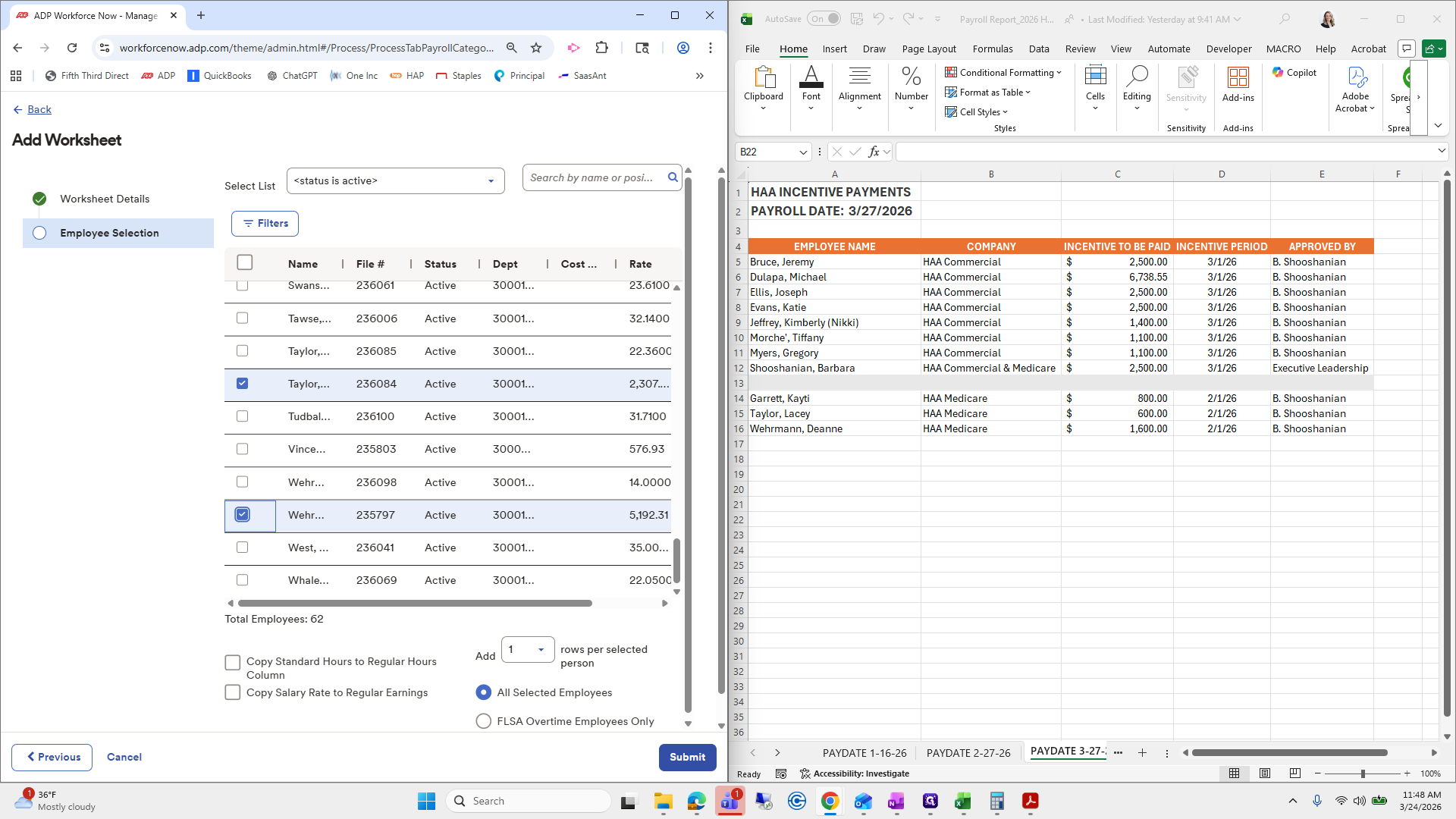Viewport: 1456px width, 819px height.
Task: Click the Excel zoom slider handle
Action: (1363, 773)
